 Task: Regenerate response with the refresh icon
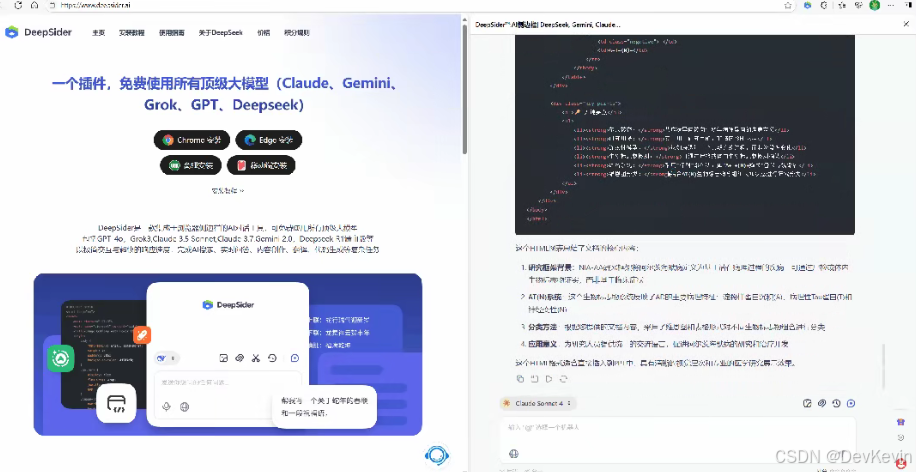(564, 379)
